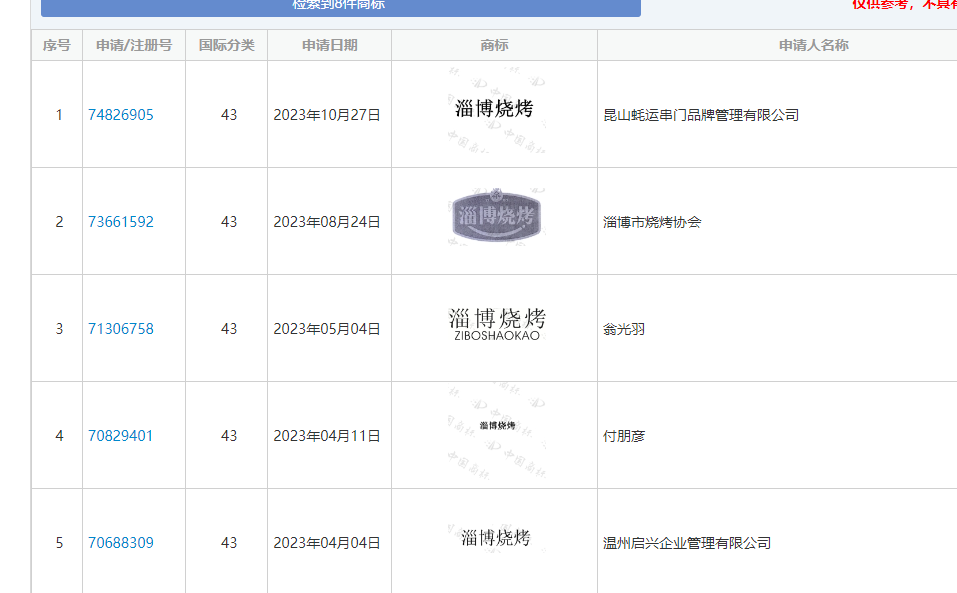Open registration number 74826905 link
The width and height of the screenshot is (957, 593).
(x=121, y=115)
